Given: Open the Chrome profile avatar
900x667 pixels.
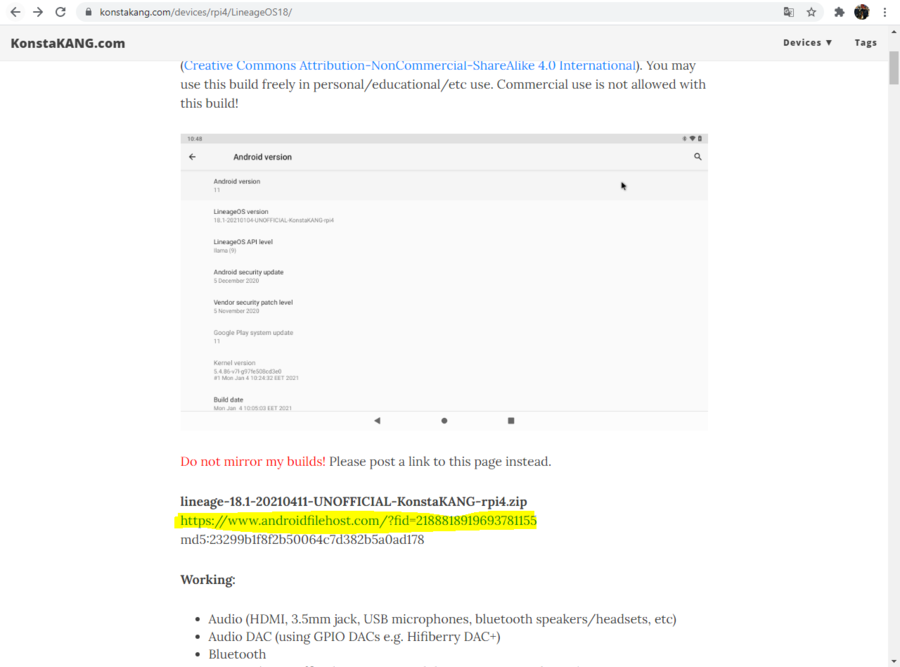Looking at the screenshot, I should pyautogui.click(x=862, y=12).
